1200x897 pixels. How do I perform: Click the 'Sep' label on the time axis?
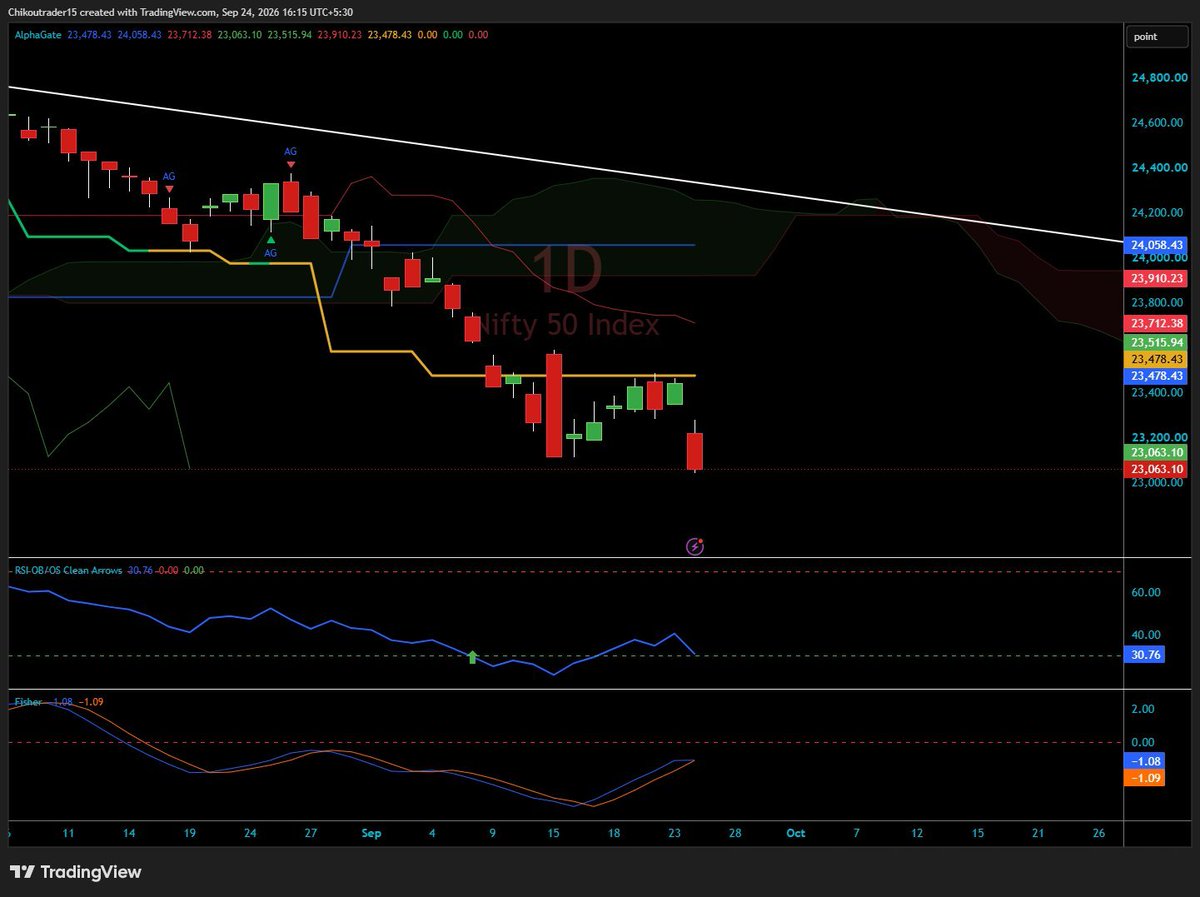(372, 833)
